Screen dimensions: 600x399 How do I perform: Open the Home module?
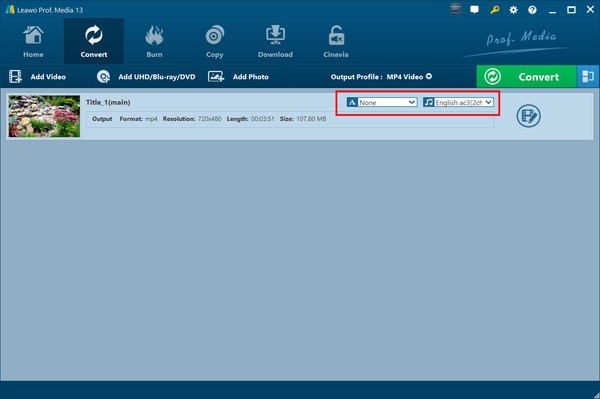click(x=33, y=41)
